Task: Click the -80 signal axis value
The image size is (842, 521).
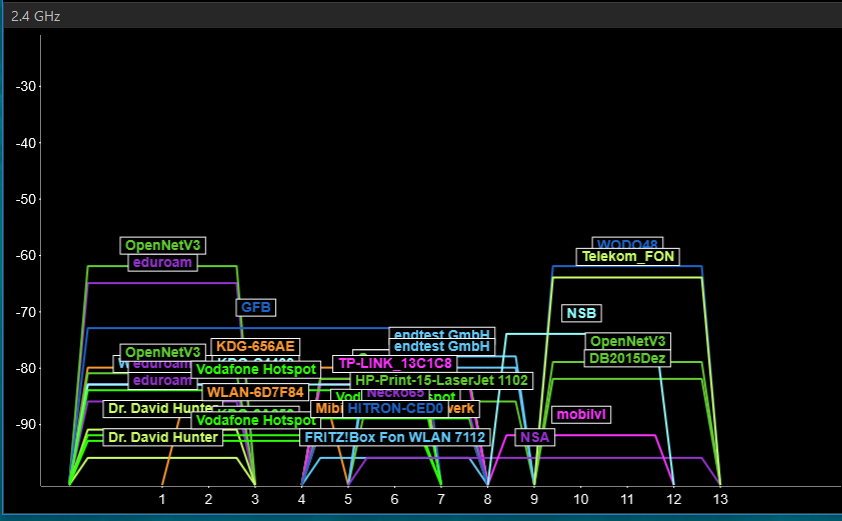Action: [x=26, y=368]
